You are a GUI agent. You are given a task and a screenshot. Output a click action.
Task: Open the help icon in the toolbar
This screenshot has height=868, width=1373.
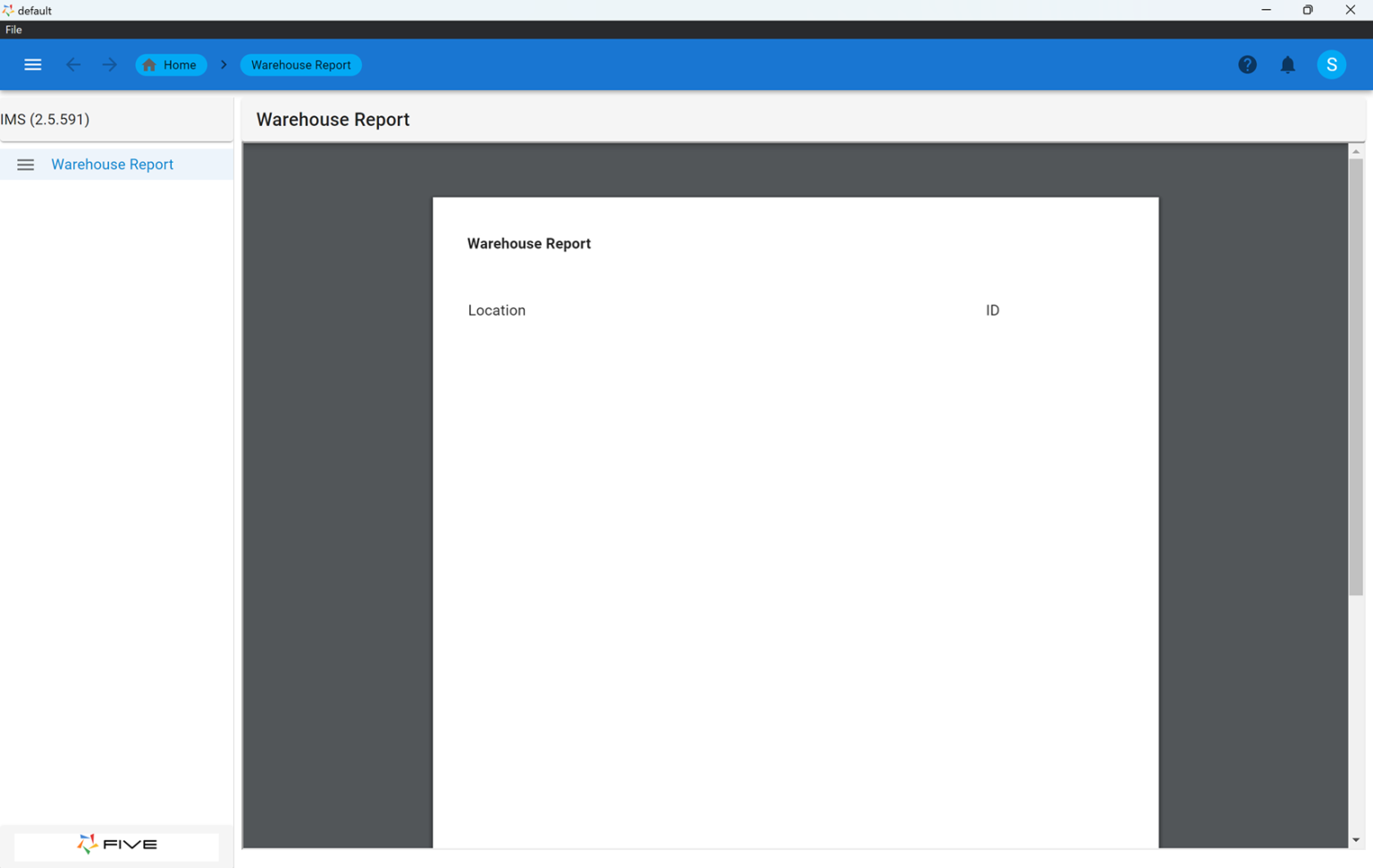1247,64
